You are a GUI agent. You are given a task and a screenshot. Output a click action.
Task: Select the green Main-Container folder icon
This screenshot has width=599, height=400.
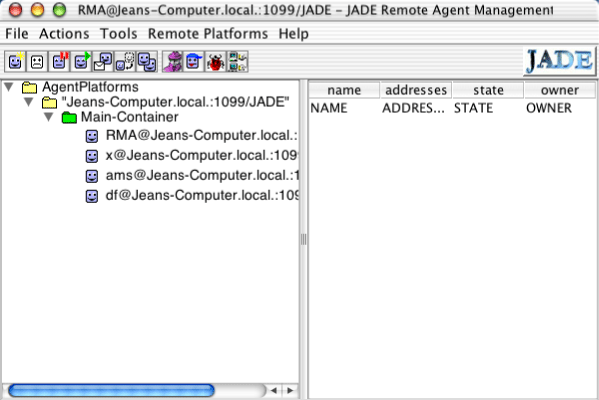69,117
